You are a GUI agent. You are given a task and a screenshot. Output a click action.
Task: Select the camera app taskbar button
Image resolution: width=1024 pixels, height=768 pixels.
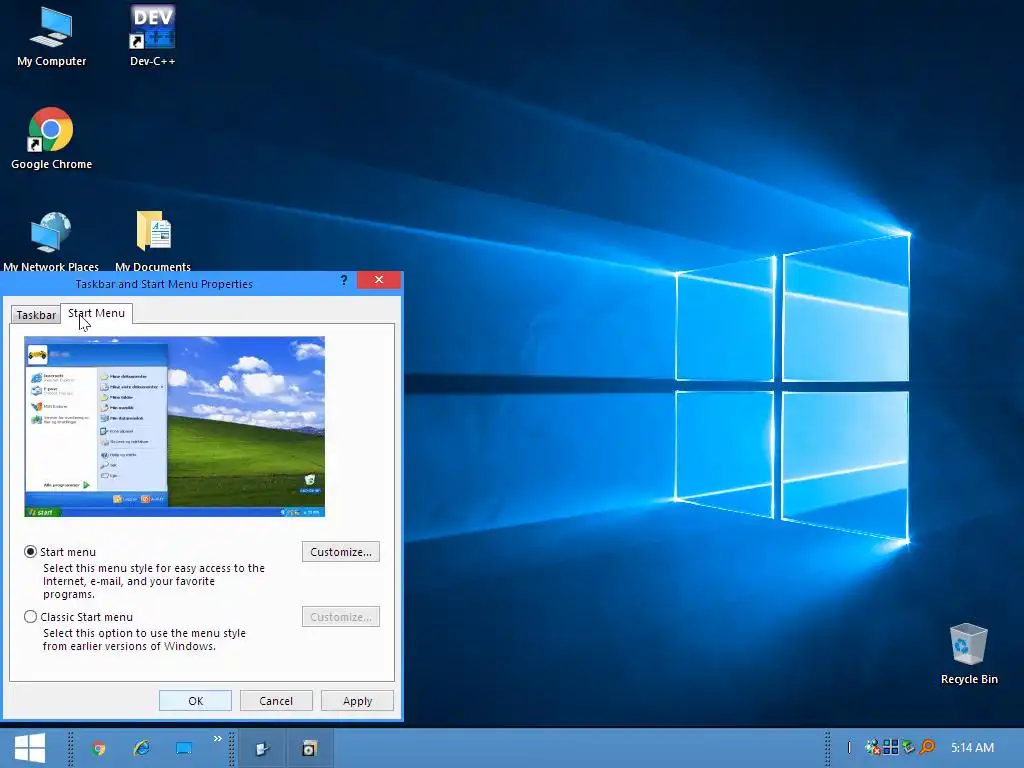coord(310,748)
